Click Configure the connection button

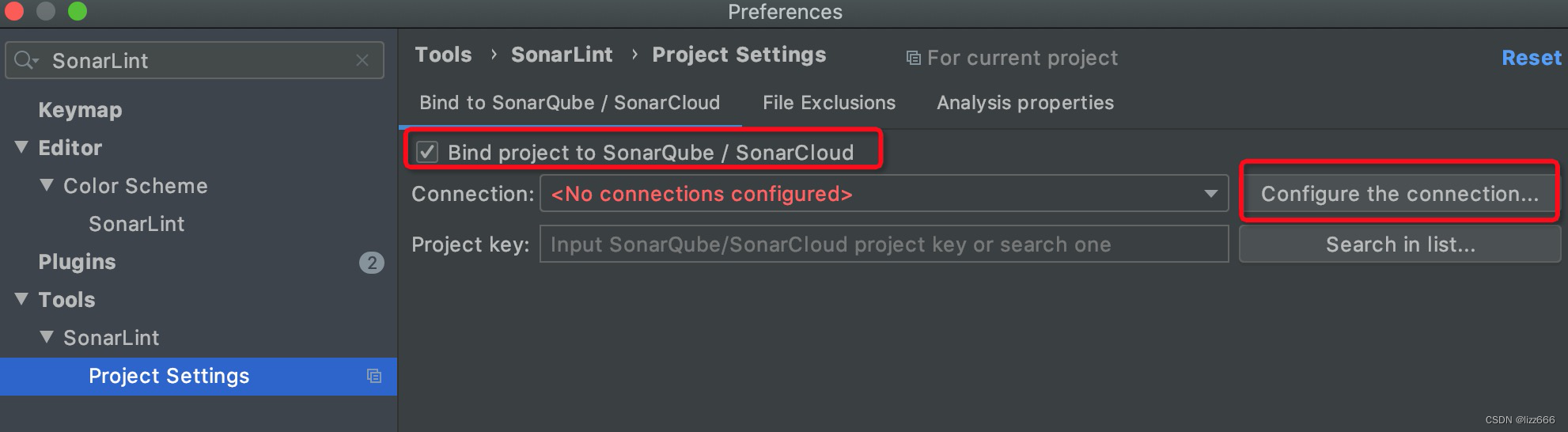coord(1399,194)
